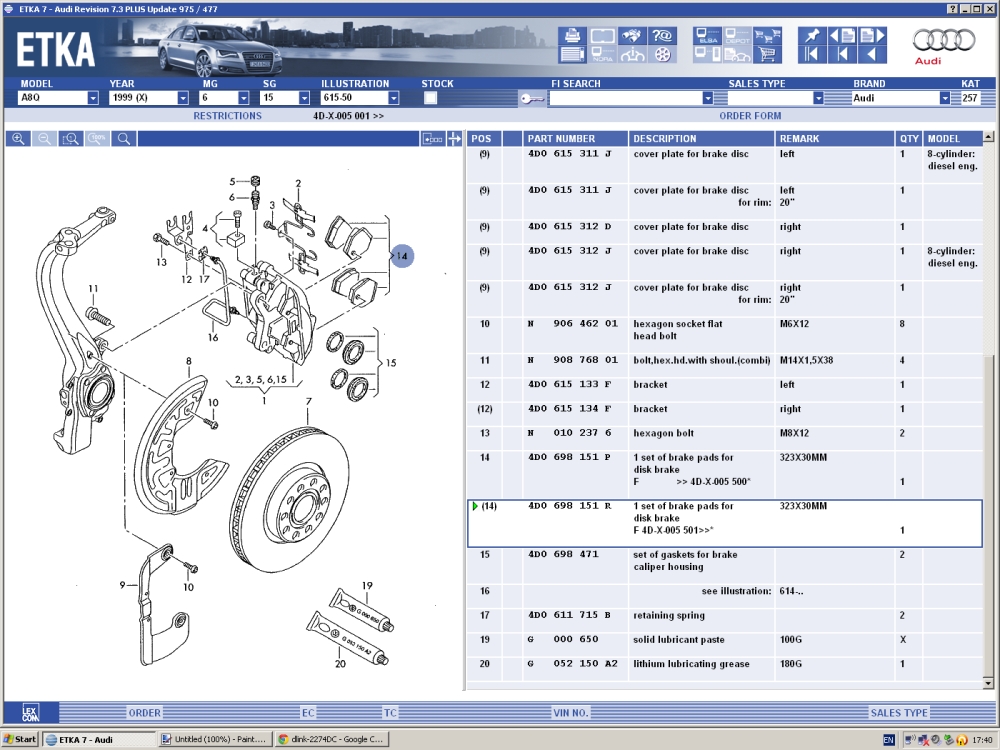Reset illustration zoom to 100%
The image size is (1000, 750).
[x=97, y=138]
